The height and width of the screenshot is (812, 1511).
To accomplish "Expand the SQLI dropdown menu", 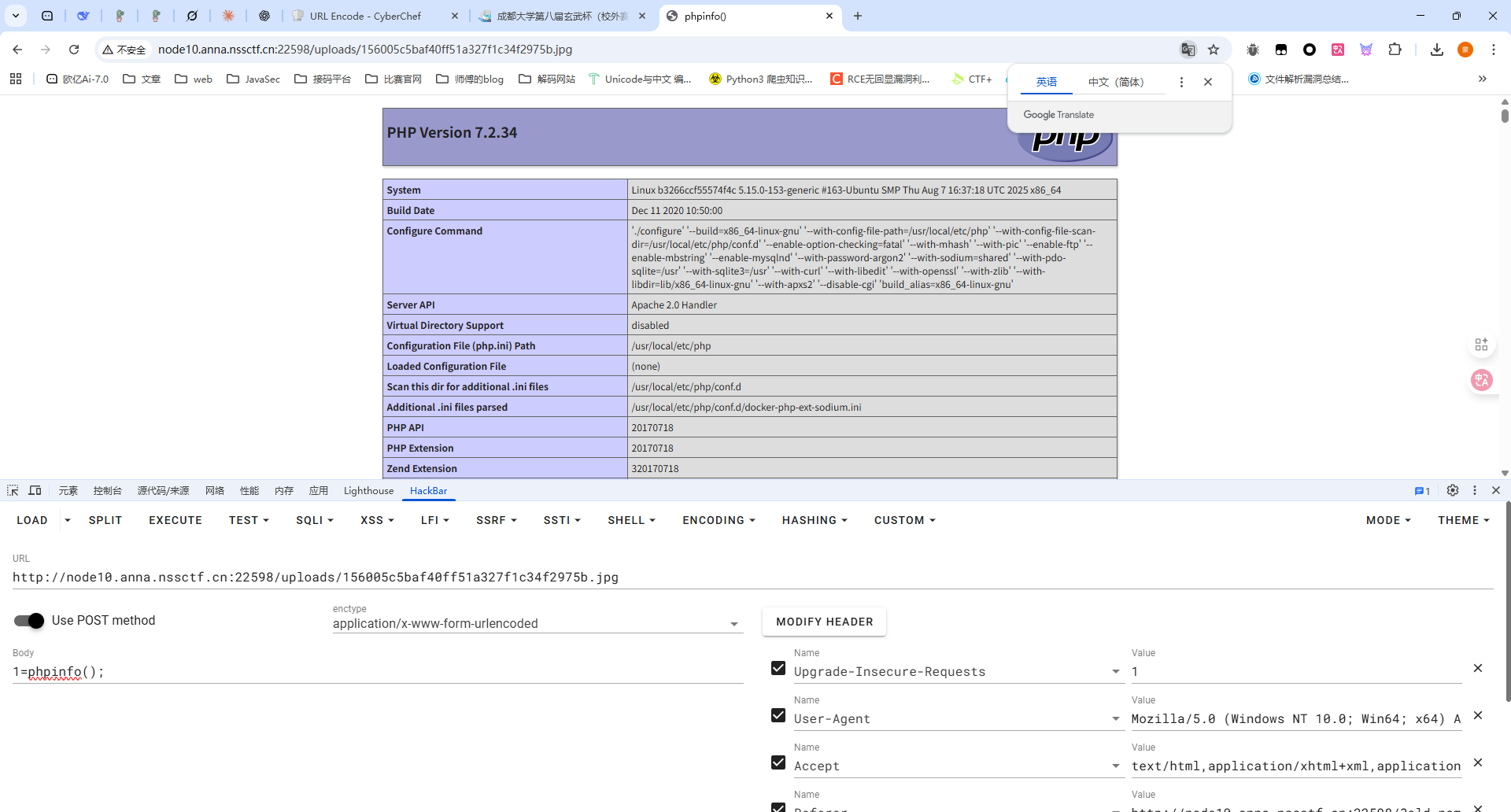I will click(314, 520).
